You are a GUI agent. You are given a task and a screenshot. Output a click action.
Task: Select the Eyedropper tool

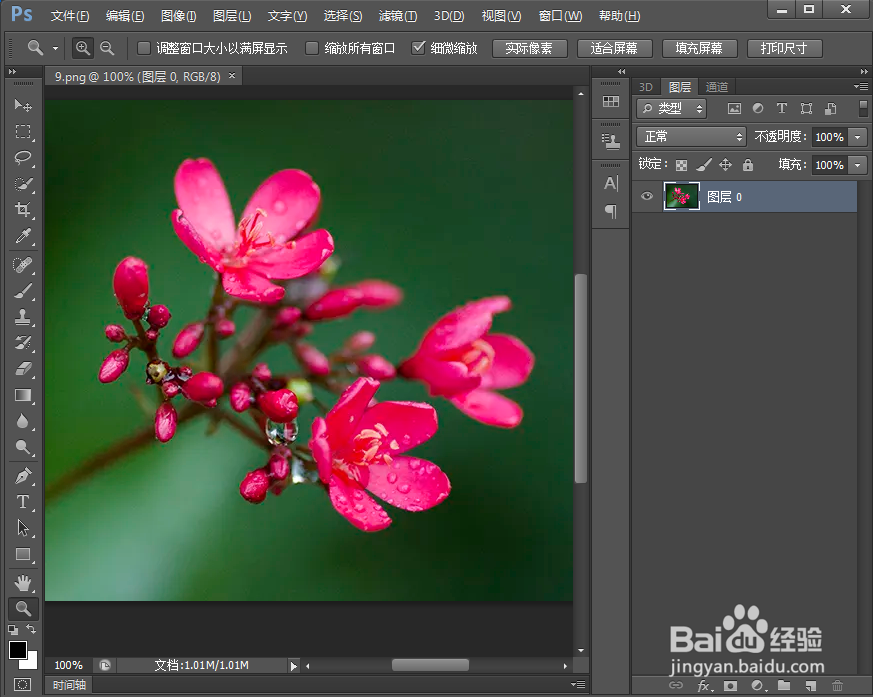coord(23,236)
